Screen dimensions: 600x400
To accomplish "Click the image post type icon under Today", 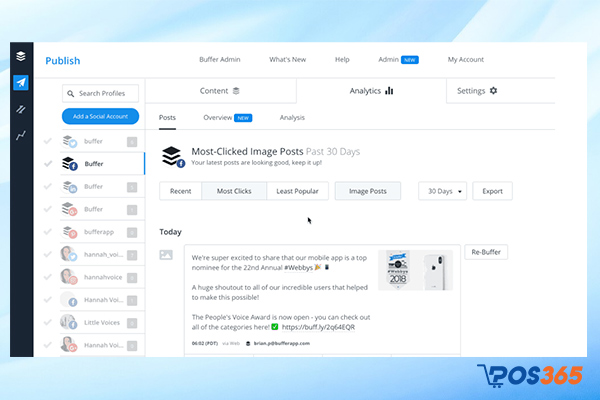I will (x=166, y=255).
